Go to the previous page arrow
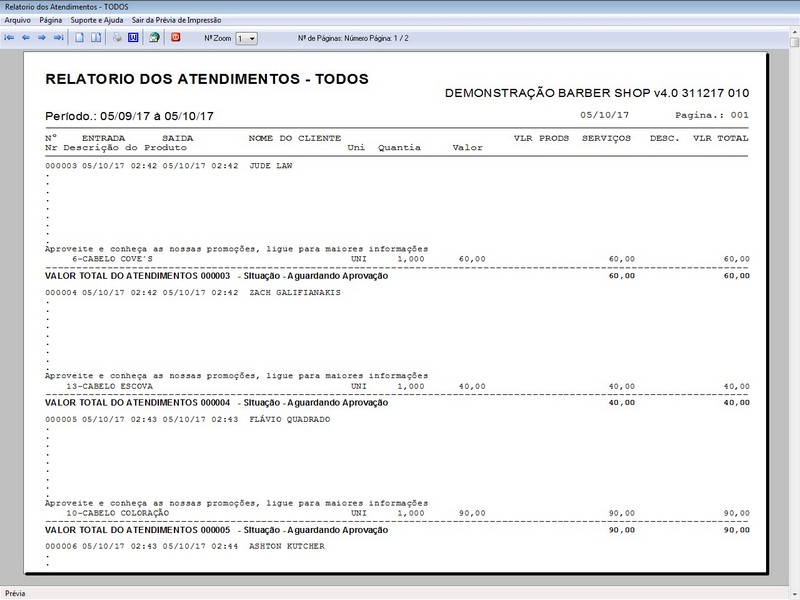Viewport: 800px width, 600px height. [26, 38]
